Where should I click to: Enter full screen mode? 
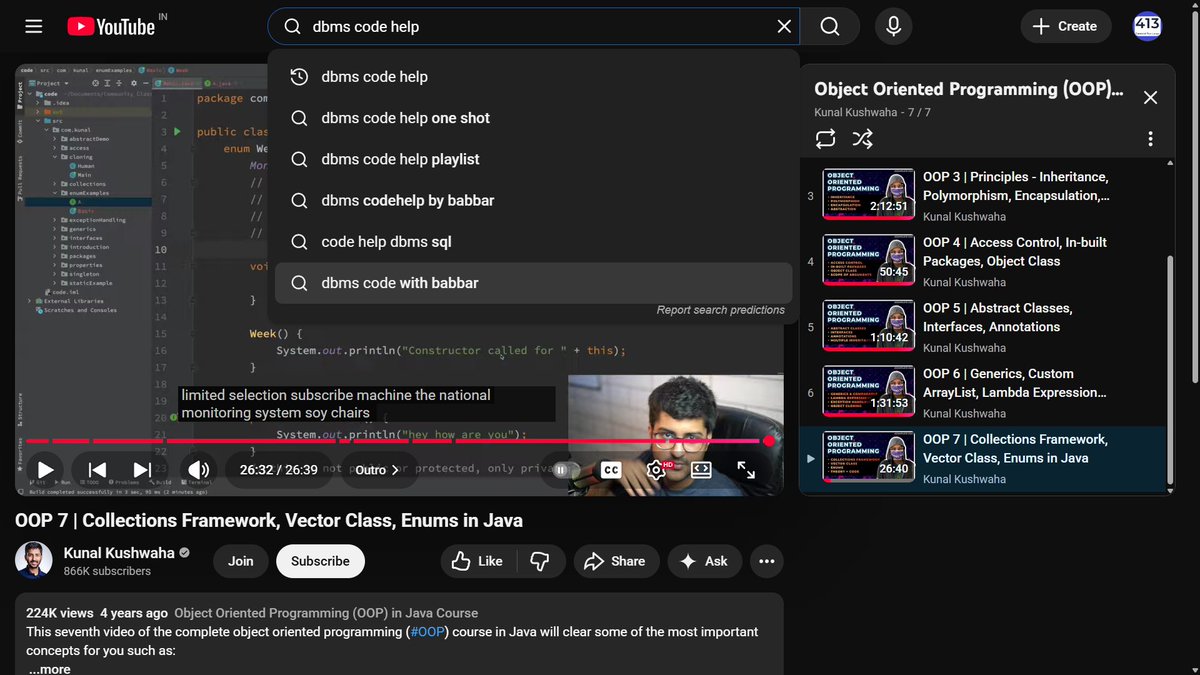click(x=746, y=470)
